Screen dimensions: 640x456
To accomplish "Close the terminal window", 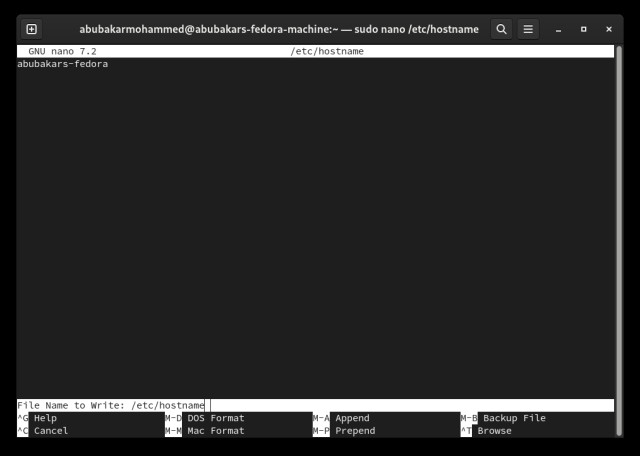I will tap(609, 29).
